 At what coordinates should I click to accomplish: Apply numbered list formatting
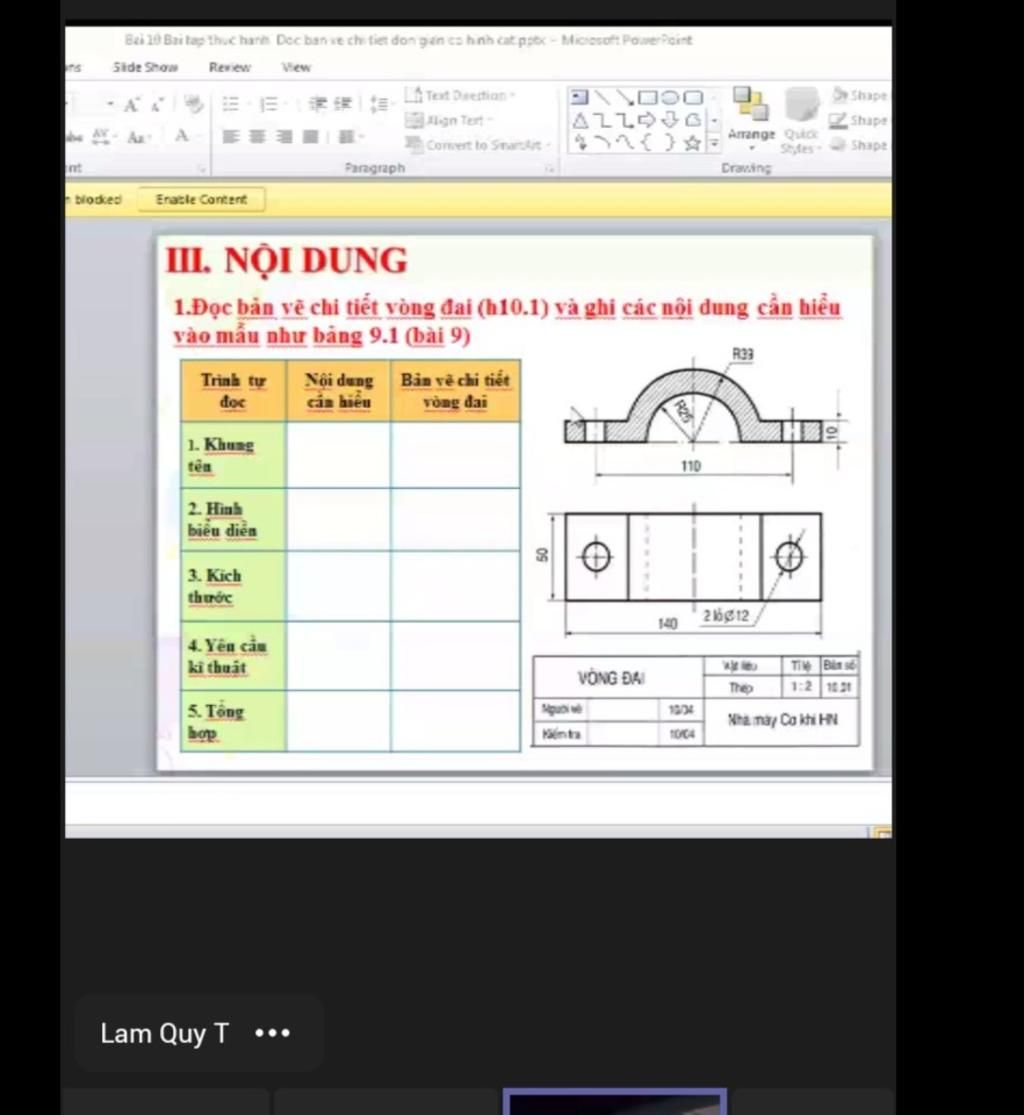(x=270, y=105)
